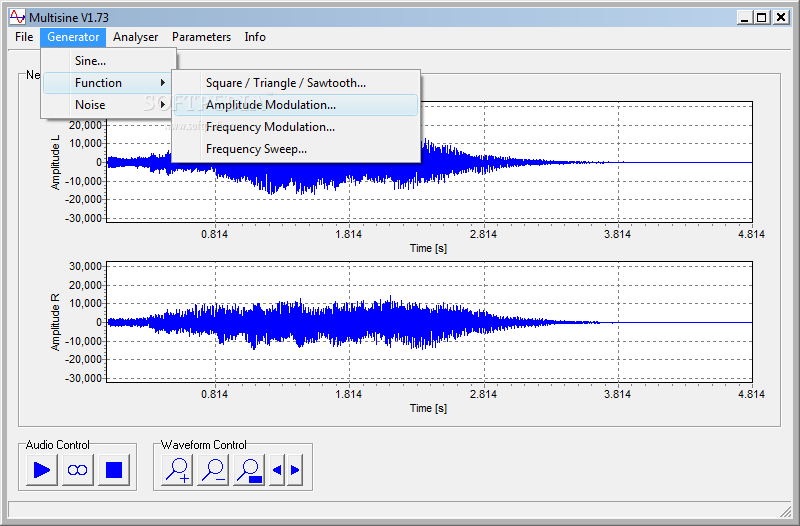Stop audio playback with the square button
Screen dimensions: 800x526
(114, 470)
